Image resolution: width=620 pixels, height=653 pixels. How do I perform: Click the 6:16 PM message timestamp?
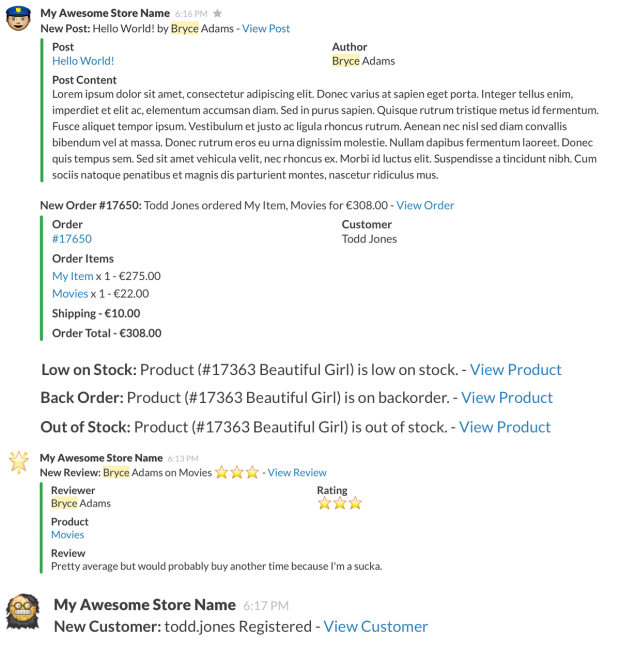tap(191, 15)
